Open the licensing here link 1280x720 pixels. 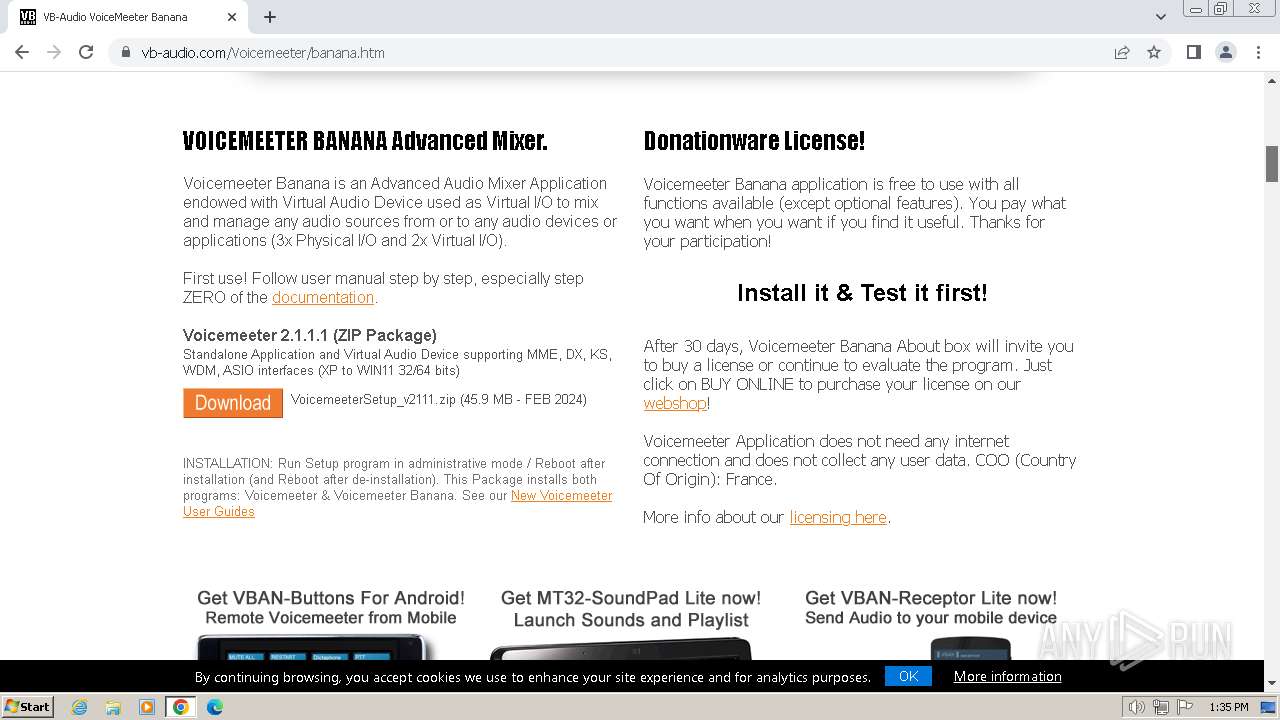click(x=838, y=517)
